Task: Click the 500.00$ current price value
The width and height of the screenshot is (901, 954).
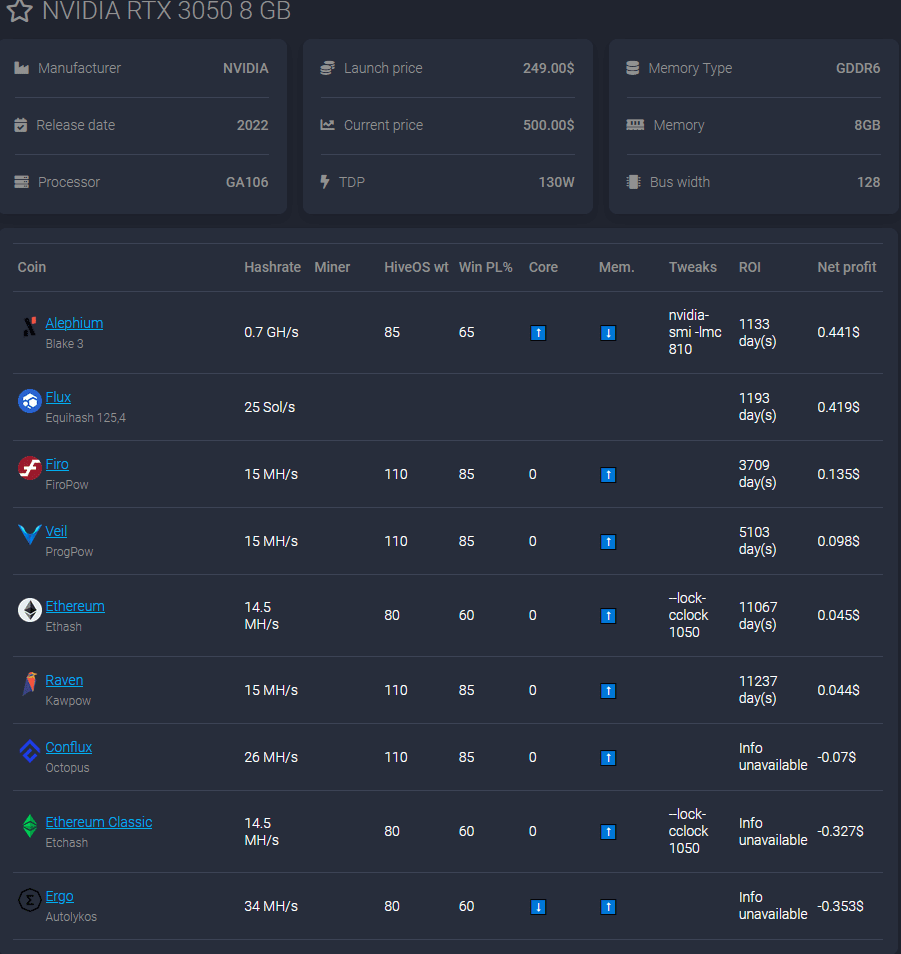Action: tap(549, 125)
